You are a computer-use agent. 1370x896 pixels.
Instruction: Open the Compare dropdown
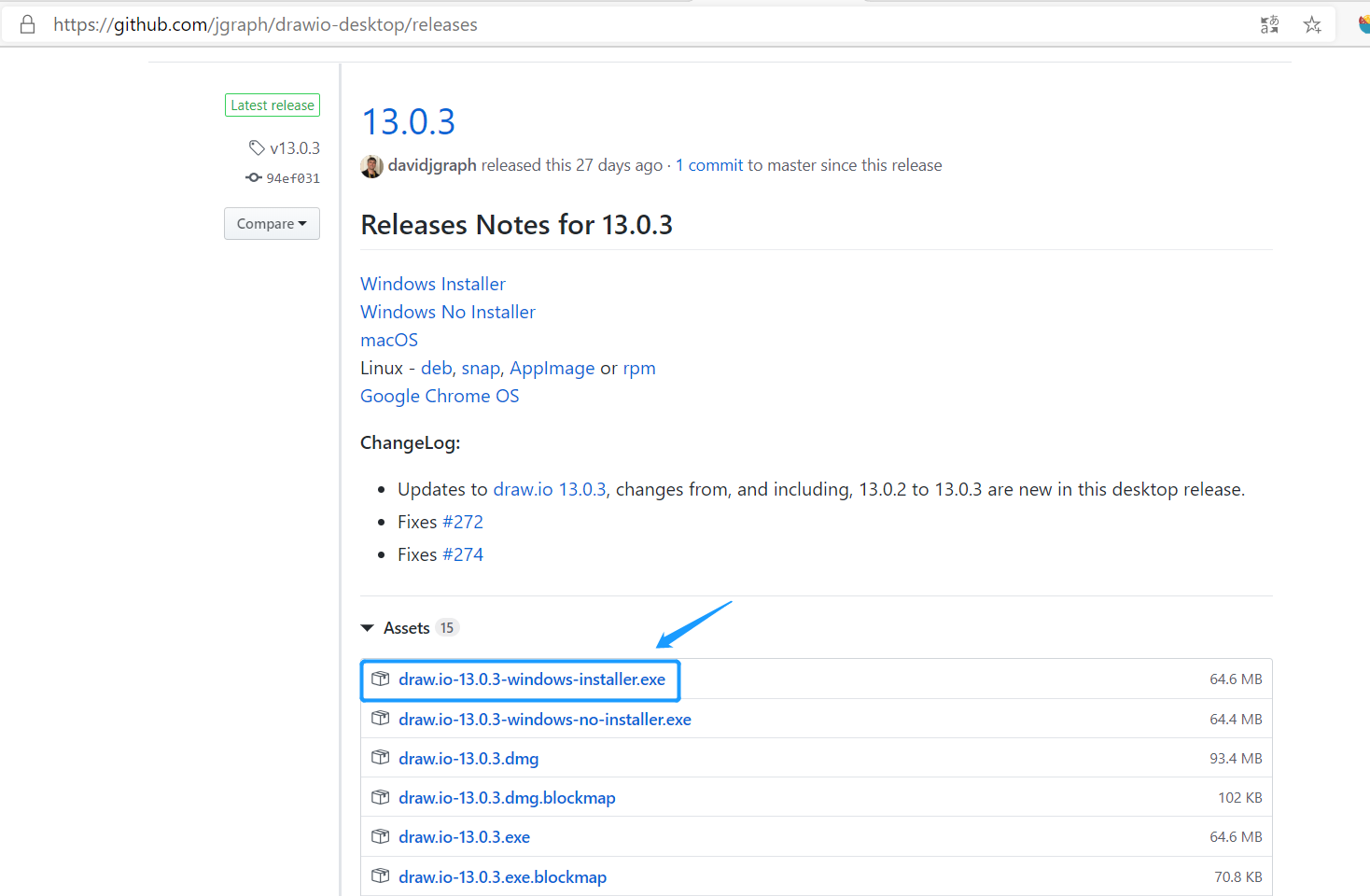pos(272,223)
